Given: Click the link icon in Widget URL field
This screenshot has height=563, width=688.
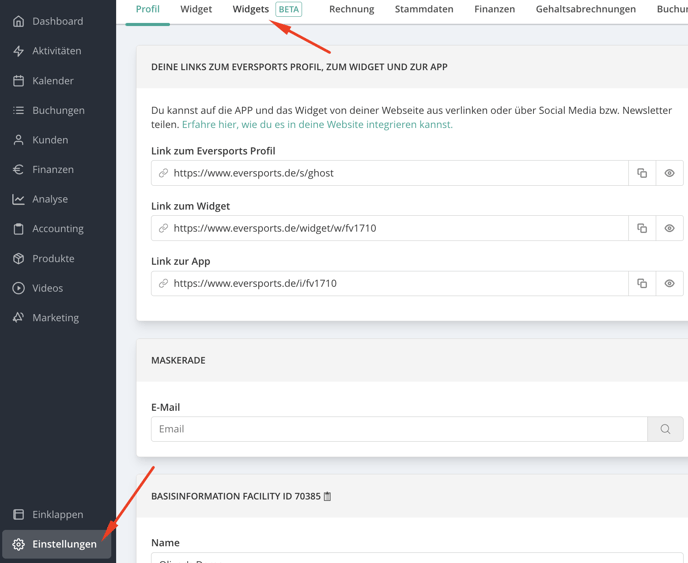Looking at the screenshot, I should [163, 228].
